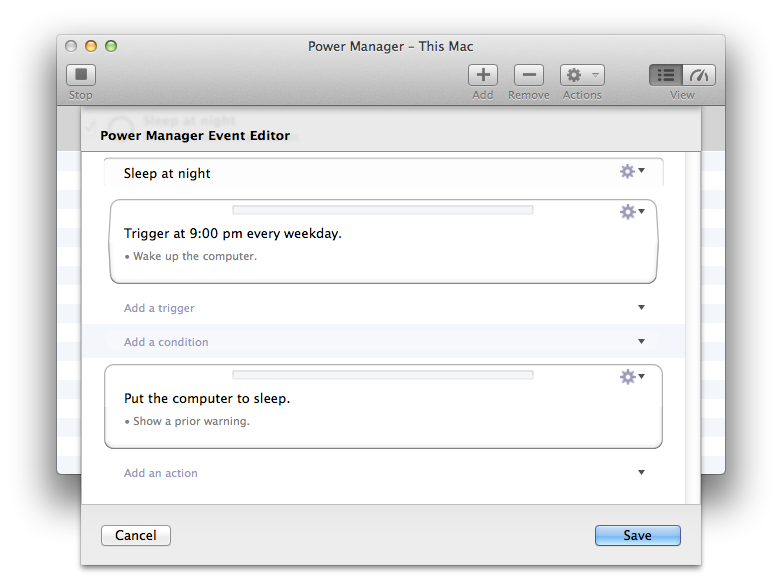Viewport: 782px width, 576px height.
Task: Expand the Add a condition dropdown arrow
Action: pos(641,341)
